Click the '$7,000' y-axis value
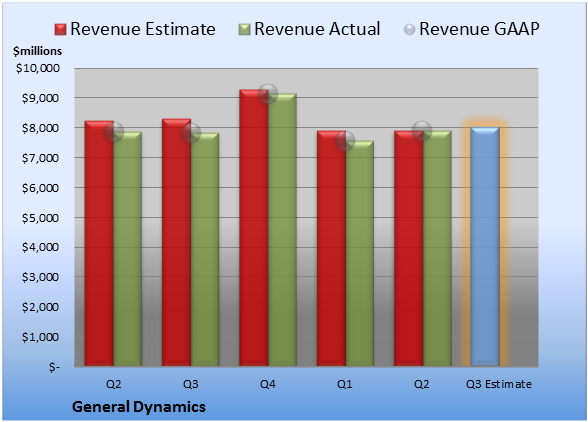 click(40, 158)
